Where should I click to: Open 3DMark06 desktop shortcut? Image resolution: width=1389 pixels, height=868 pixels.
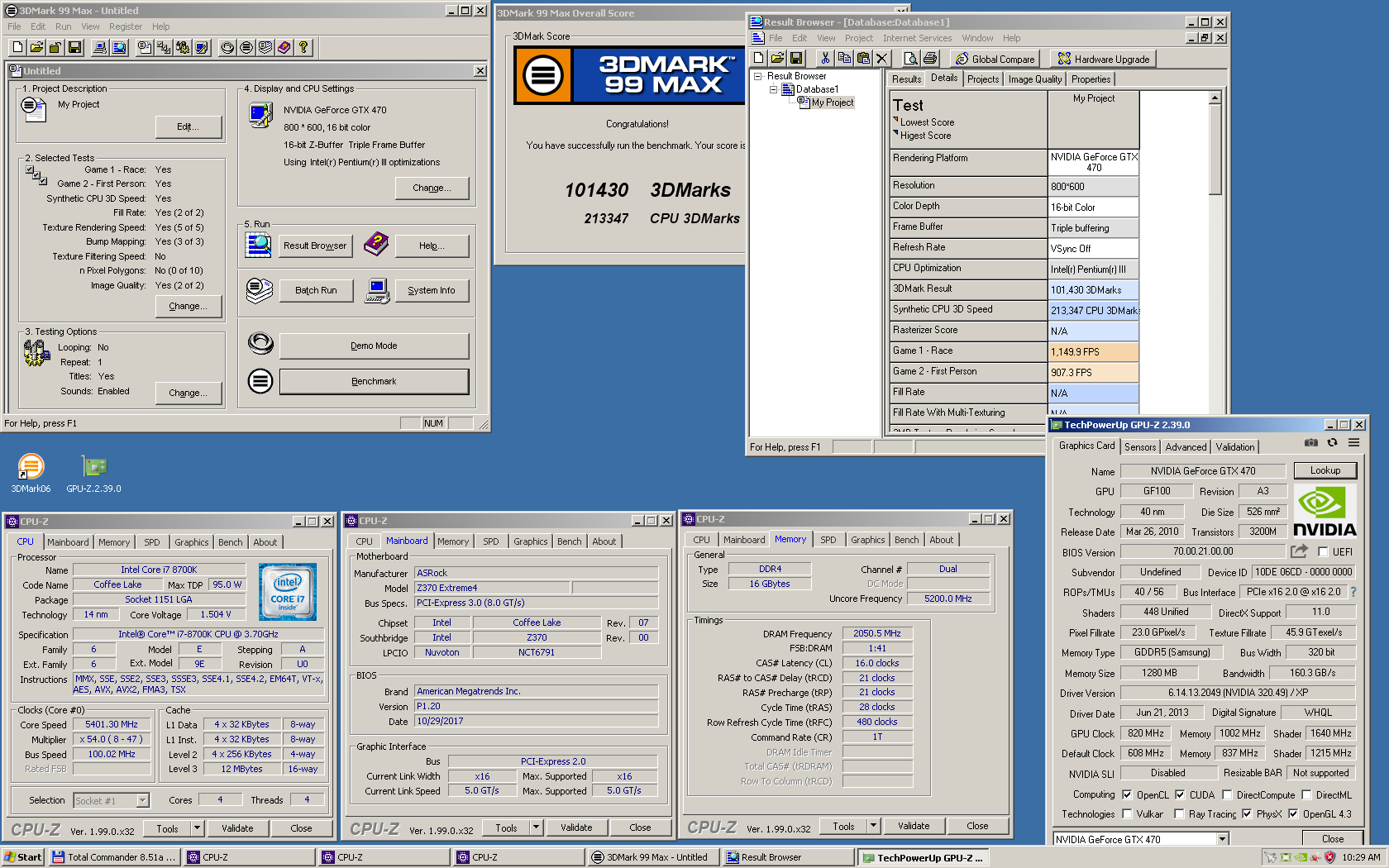(x=31, y=473)
